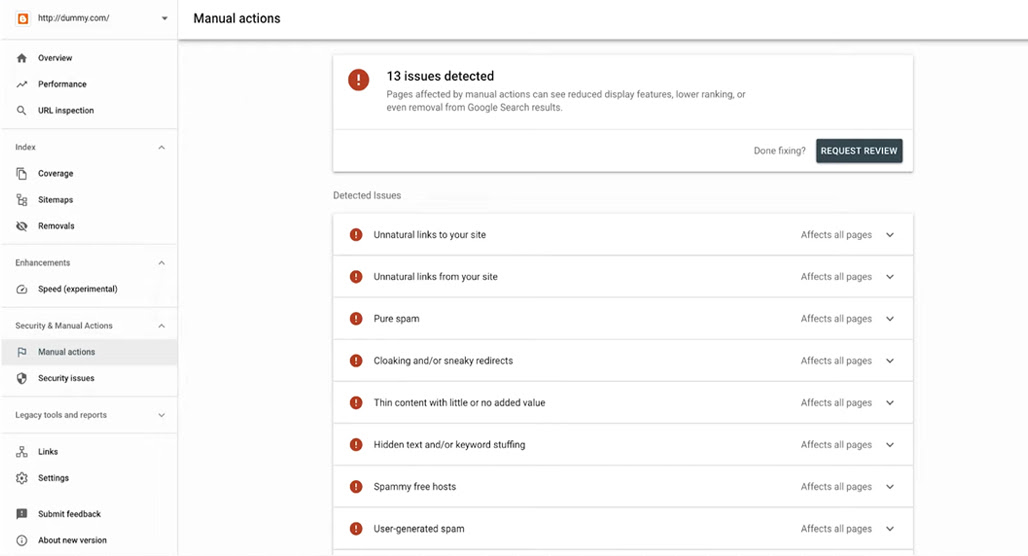This screenshot has height=556, width=1028.
Task: Click the http://dummy.com/ property URL
Action: 73,18
